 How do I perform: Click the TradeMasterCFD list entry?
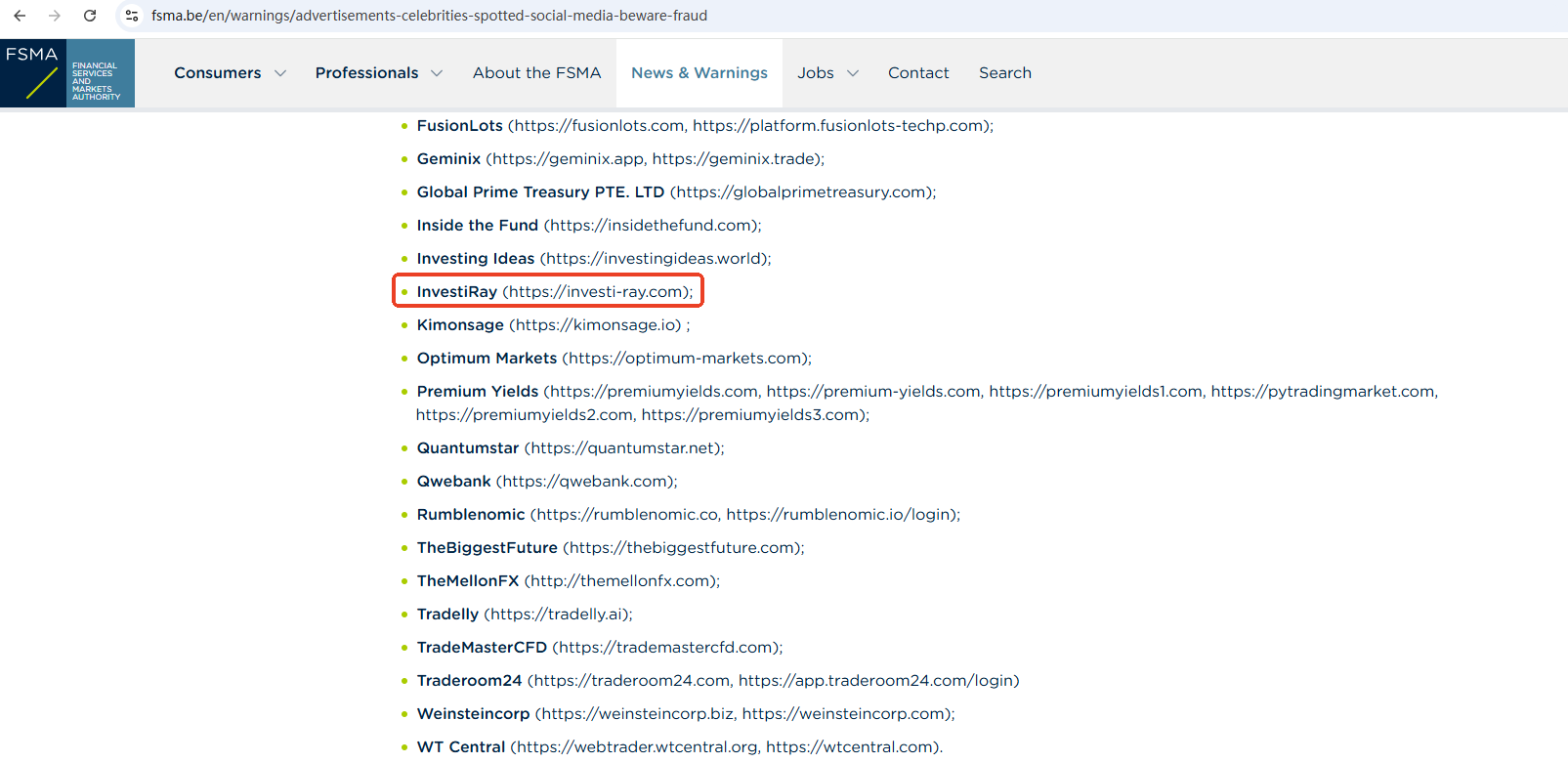coord(482,648)
